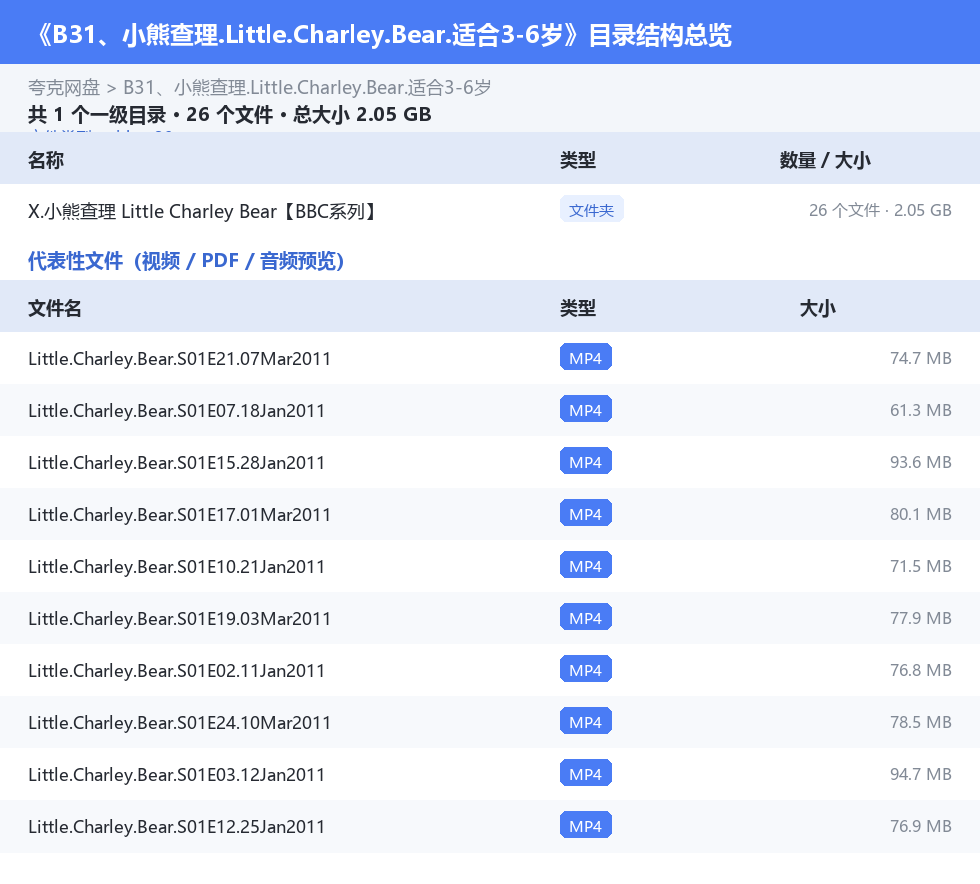Select the MP4 badge on the S01E15 row
980x884 pixels.
pos(586,461)
